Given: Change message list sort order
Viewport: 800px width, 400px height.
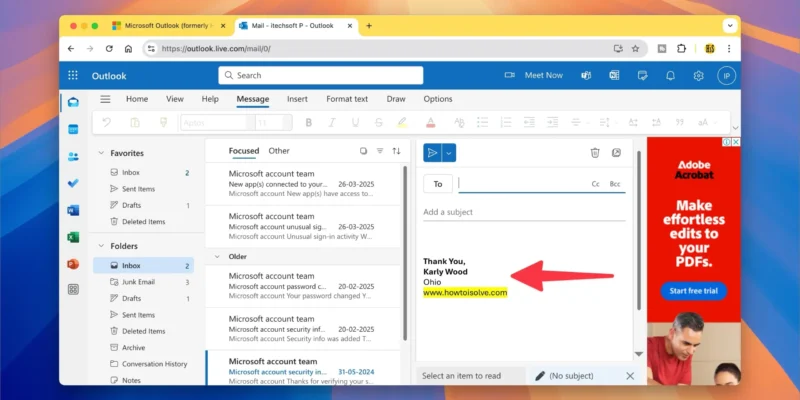Looking at the screenshot, I should click(x=396, y=151).
